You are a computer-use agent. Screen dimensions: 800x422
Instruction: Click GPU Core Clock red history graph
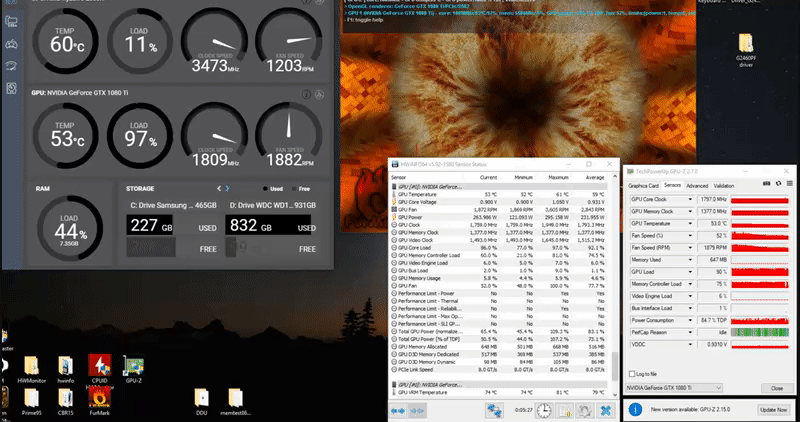pos(760,200)
